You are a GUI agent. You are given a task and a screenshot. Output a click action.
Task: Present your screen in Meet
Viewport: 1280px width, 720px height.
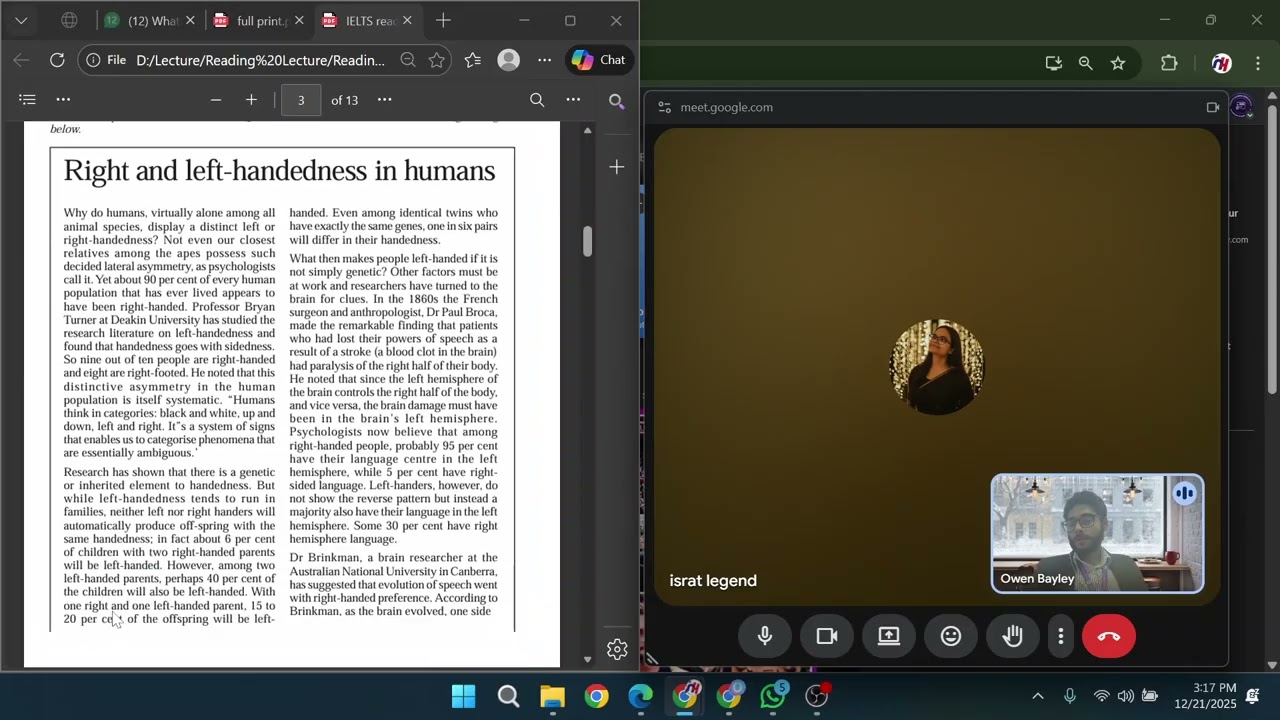(x=889, y=636)
